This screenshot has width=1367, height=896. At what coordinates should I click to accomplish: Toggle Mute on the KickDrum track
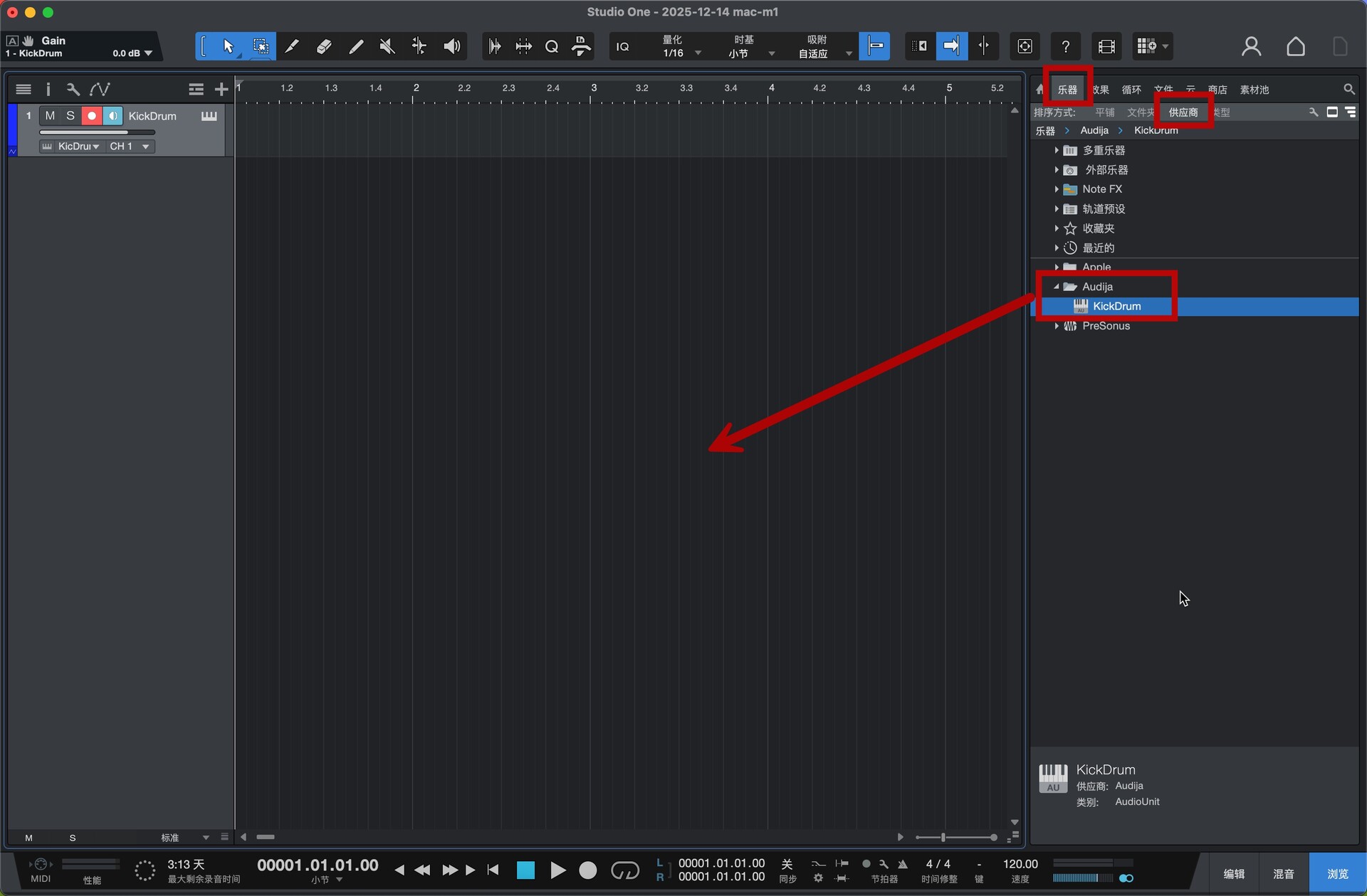[x=50, y=115]
